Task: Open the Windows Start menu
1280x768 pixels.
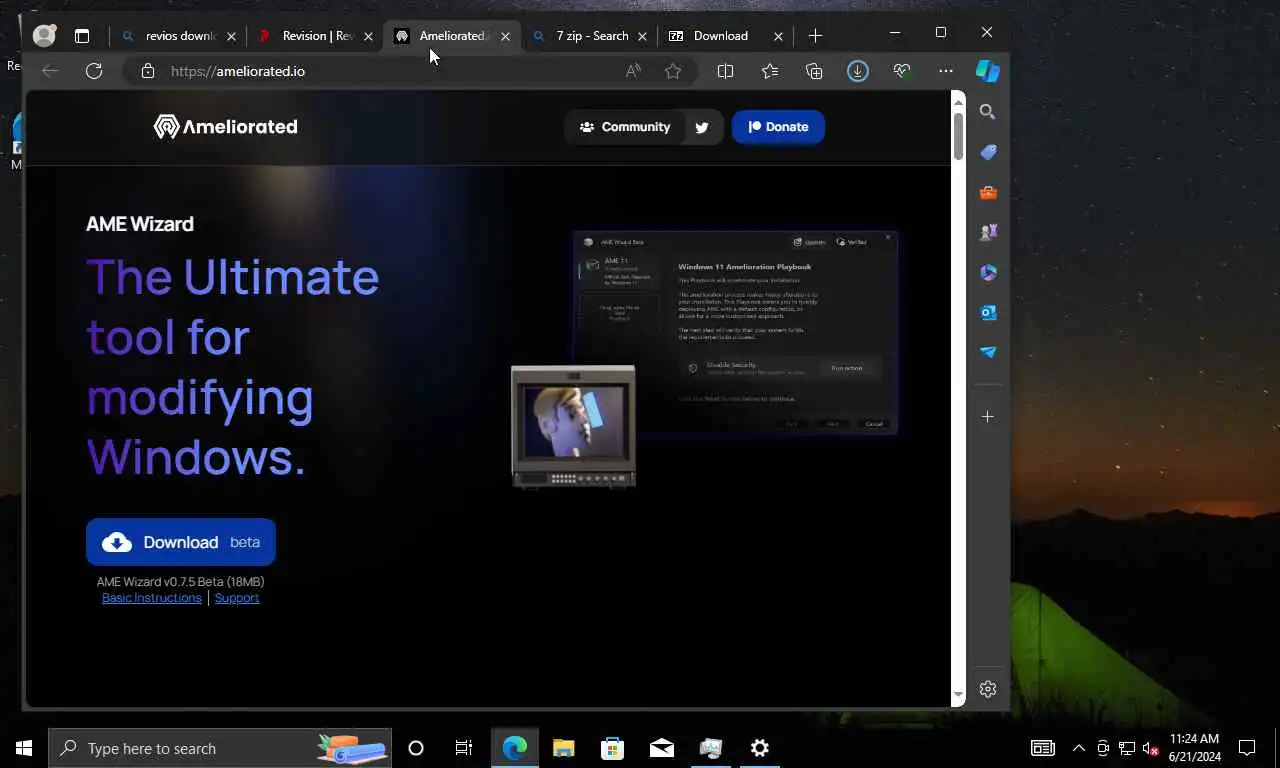Action: click(x=24, y=748)
